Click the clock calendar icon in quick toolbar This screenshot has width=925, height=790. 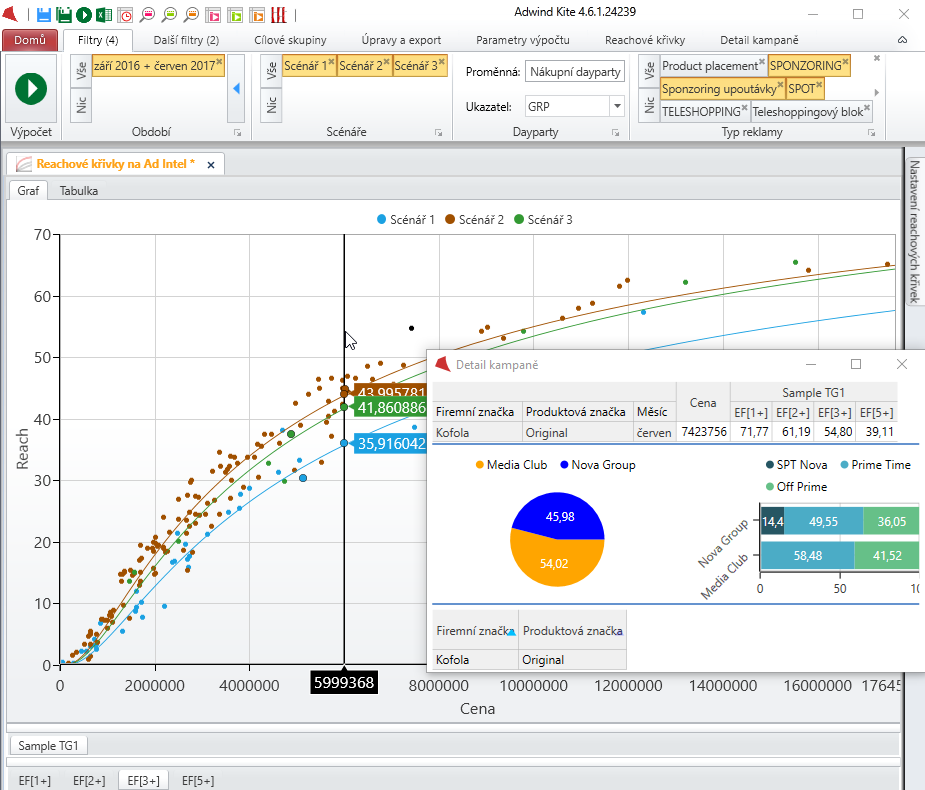click(x=125, y=14)
